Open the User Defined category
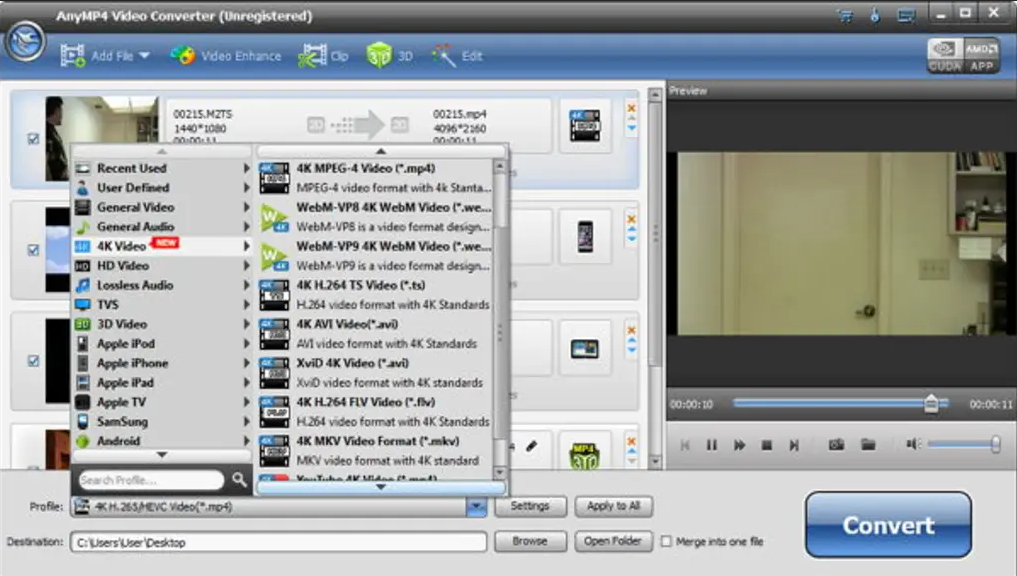The height and width of the screenshot is (576, 1017). (162, 187)
